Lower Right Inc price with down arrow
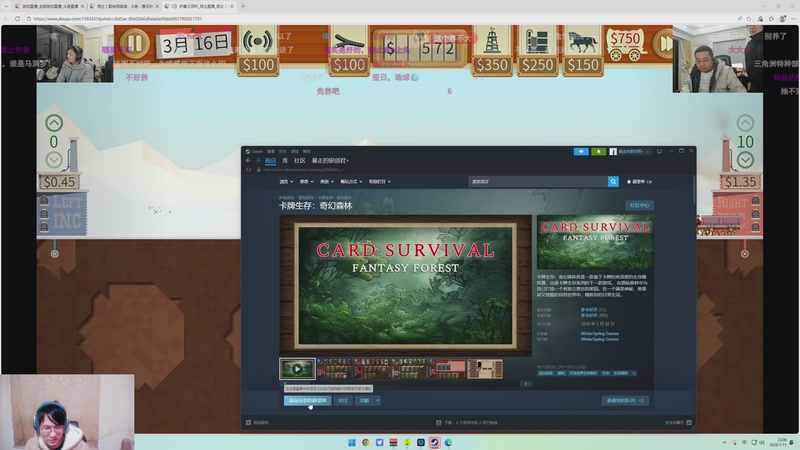 pos(745,160)
